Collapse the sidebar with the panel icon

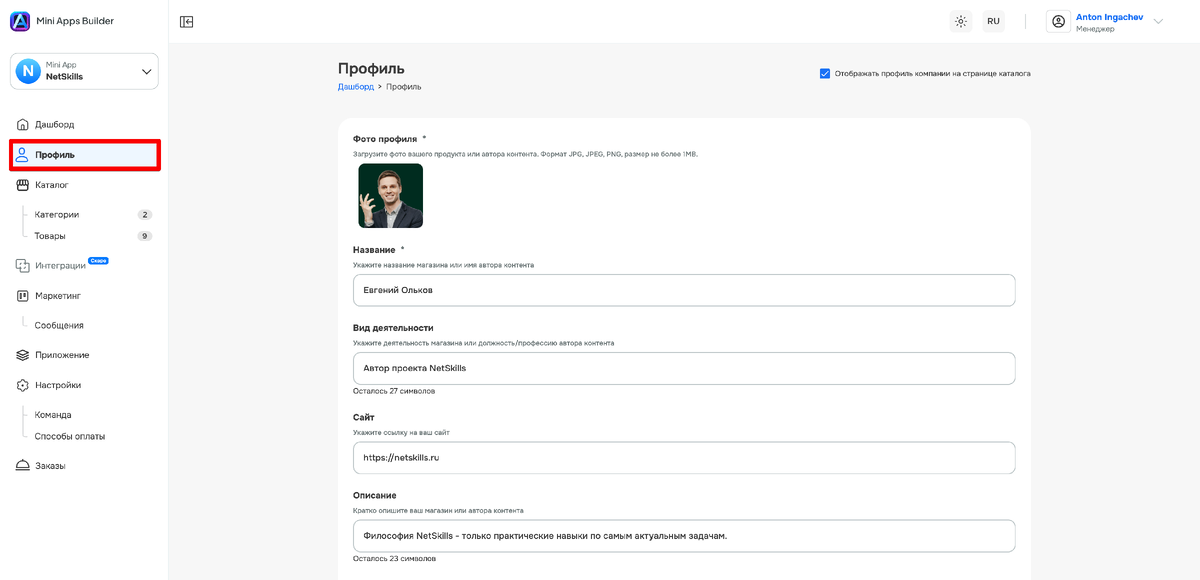(x=186, y=20)
